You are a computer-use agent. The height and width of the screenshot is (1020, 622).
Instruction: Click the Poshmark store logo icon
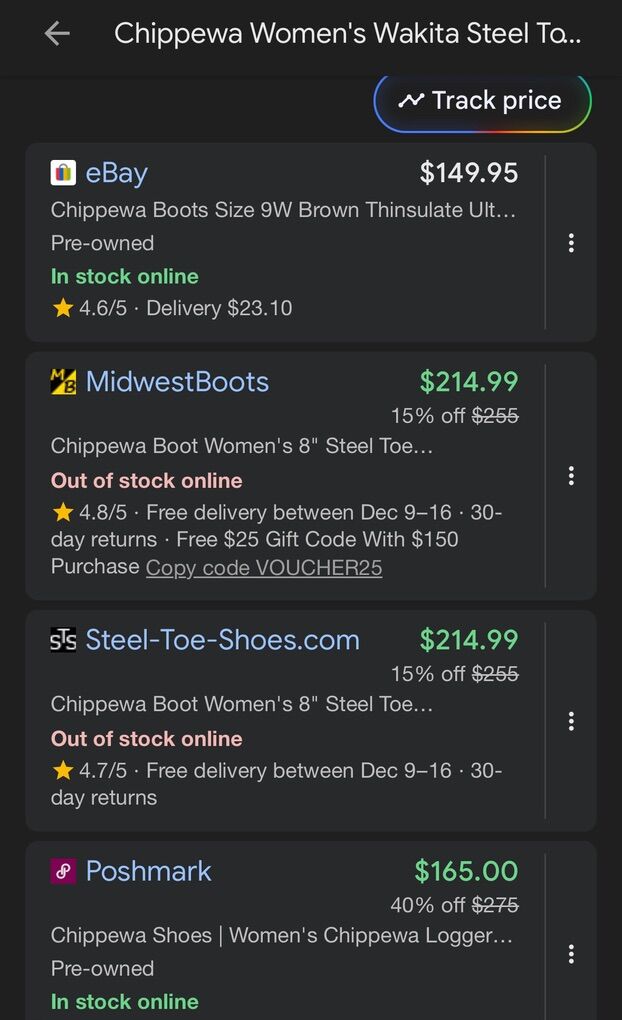63,871
